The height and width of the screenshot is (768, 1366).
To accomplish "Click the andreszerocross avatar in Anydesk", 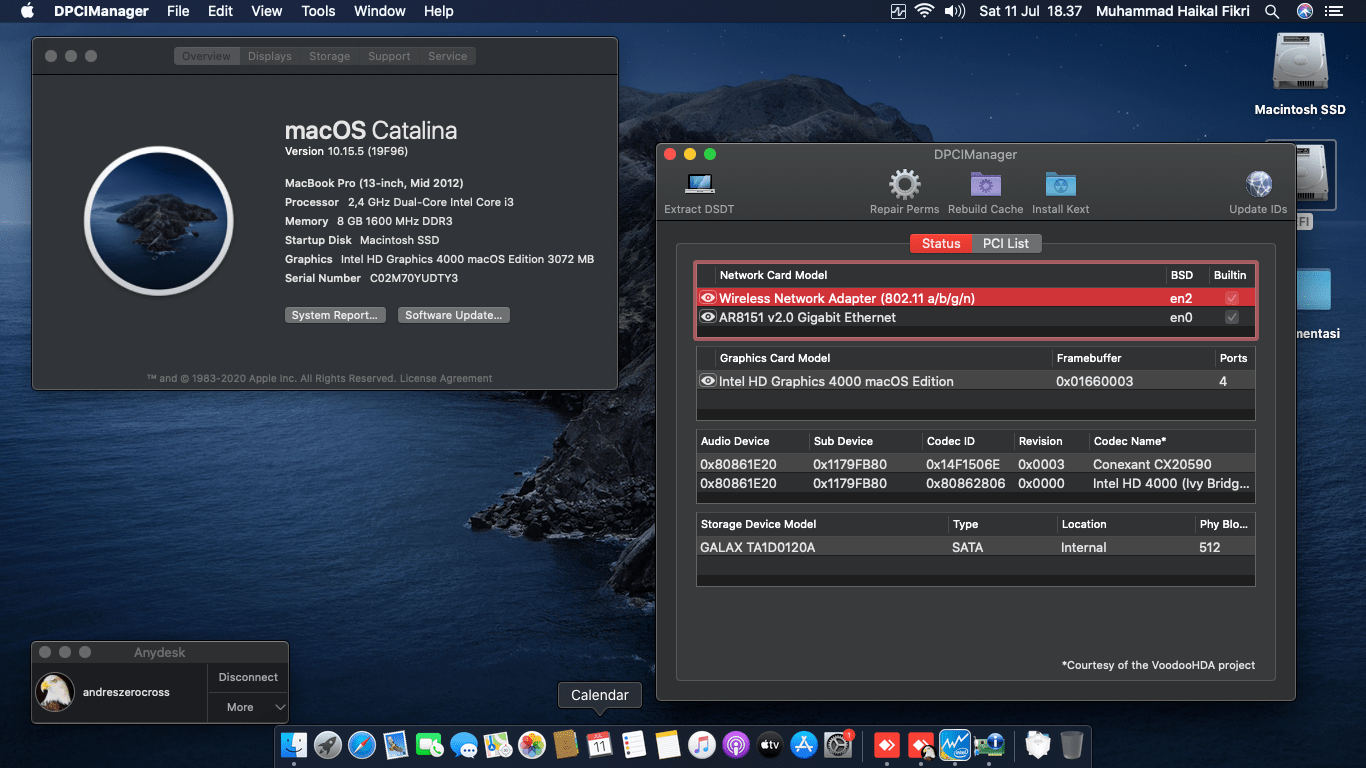I will tap(55, 691).
